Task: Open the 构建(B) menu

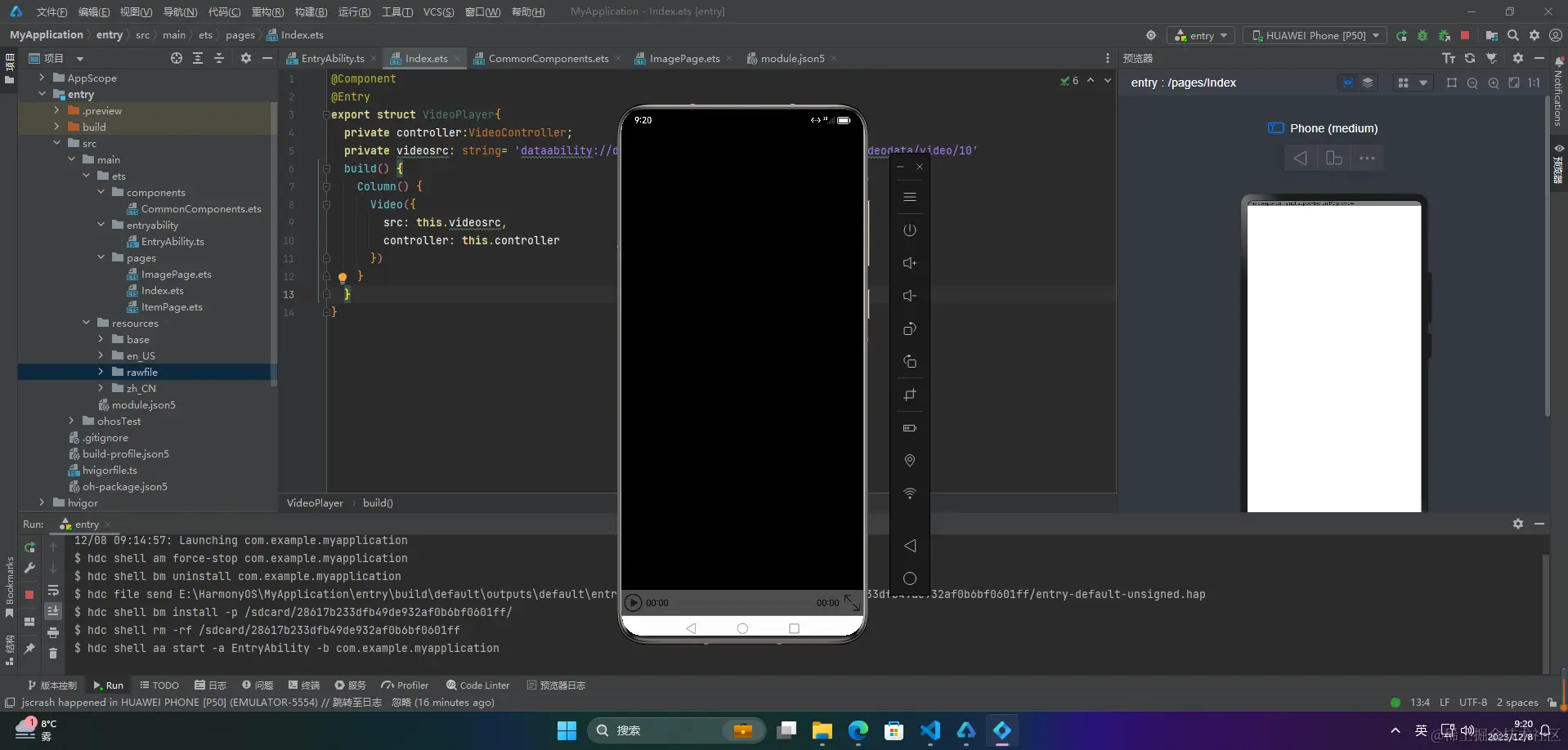Action: point(311,11)
